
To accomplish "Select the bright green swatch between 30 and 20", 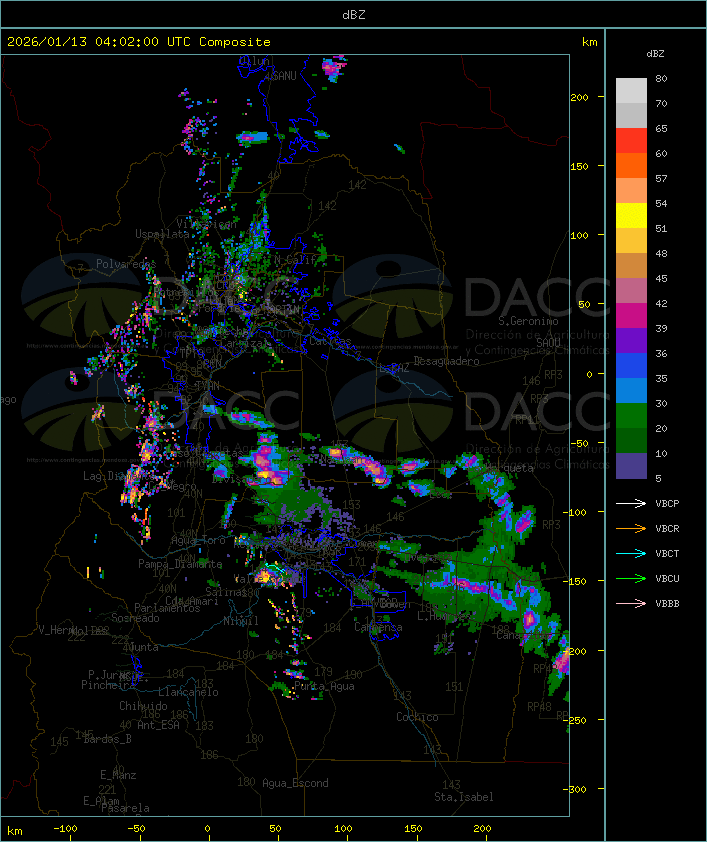I will (x=631, y=416).
